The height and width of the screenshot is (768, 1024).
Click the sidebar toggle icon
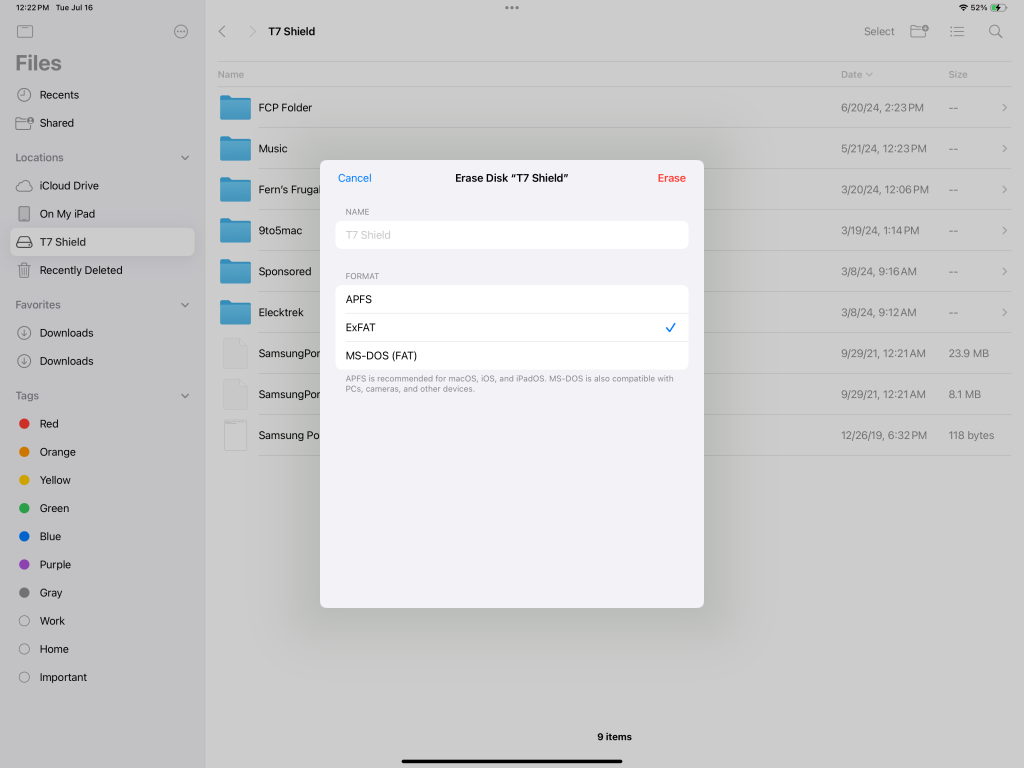(25, 32)
